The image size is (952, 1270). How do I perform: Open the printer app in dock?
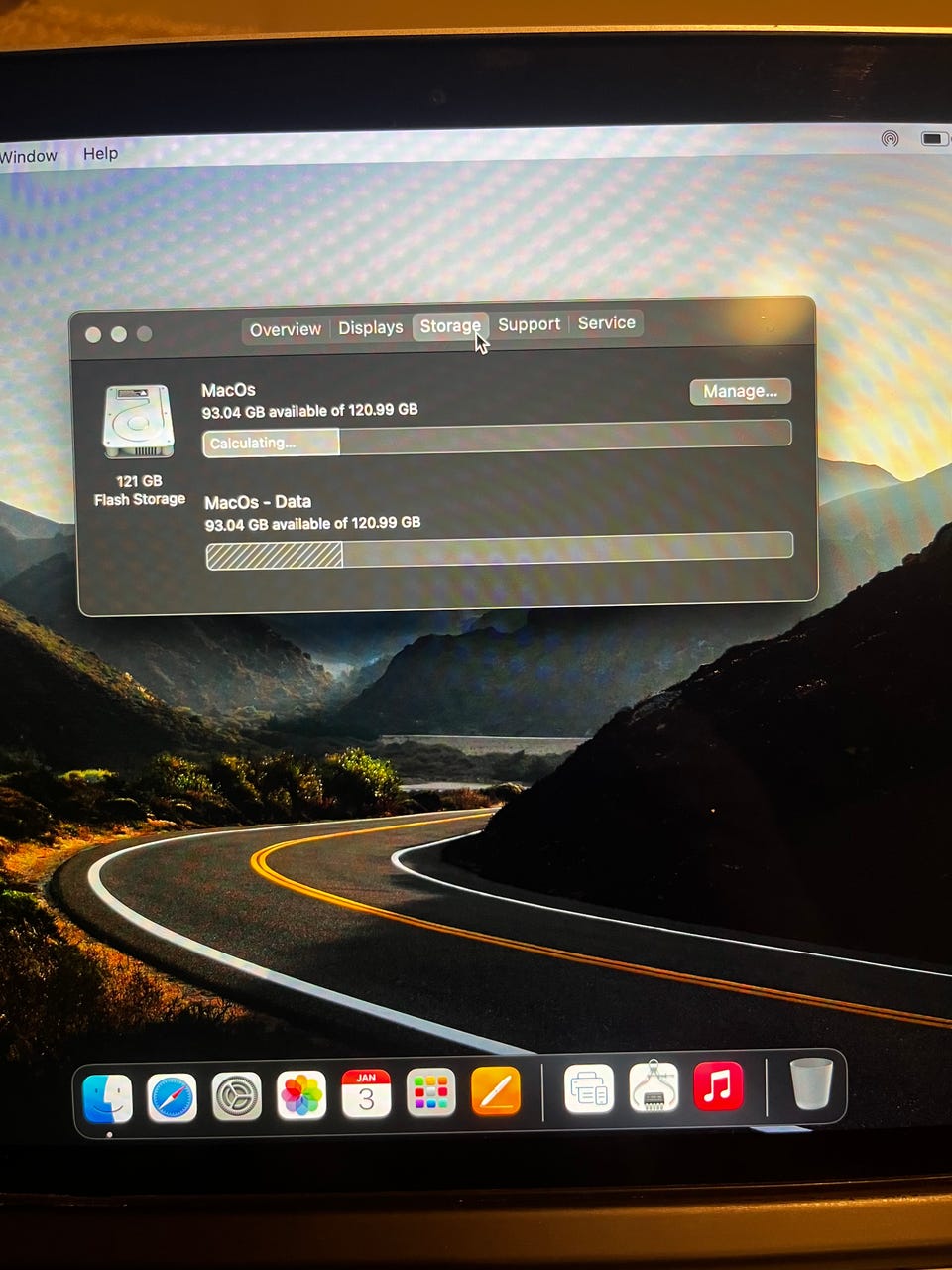589,1089
